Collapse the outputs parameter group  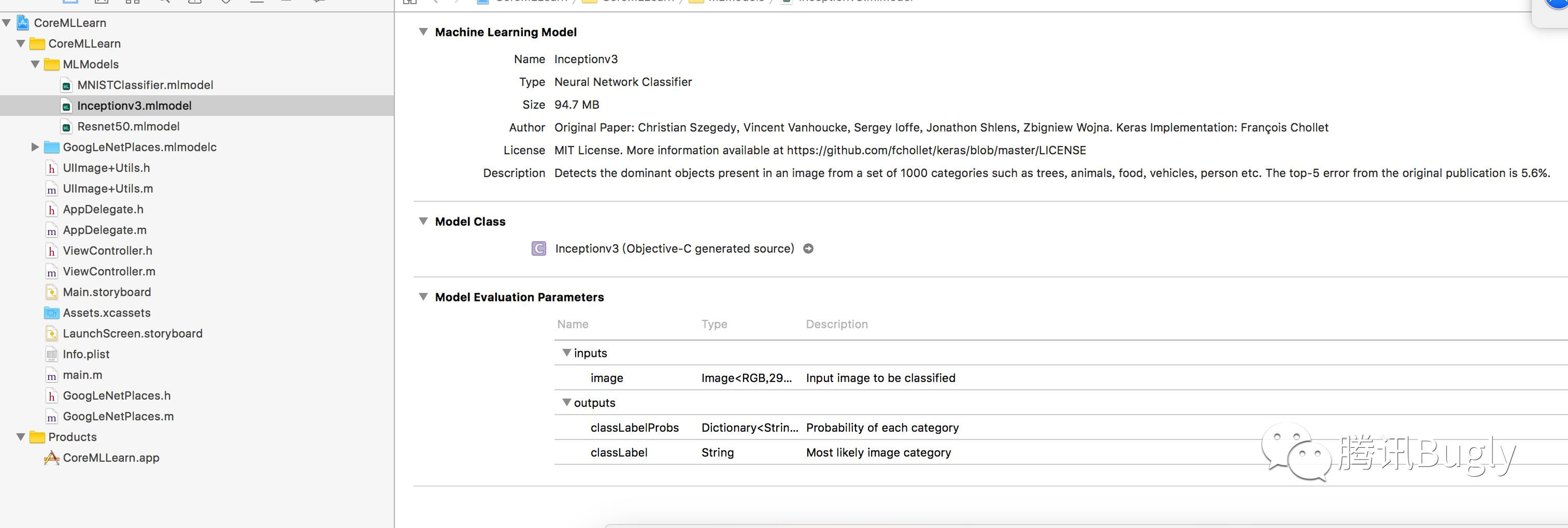(567, 403)
